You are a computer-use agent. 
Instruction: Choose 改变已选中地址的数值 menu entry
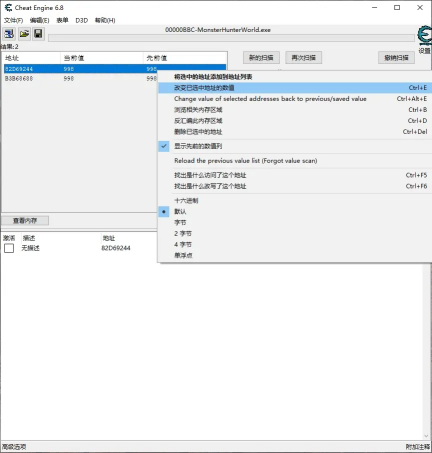pos(295,88)
